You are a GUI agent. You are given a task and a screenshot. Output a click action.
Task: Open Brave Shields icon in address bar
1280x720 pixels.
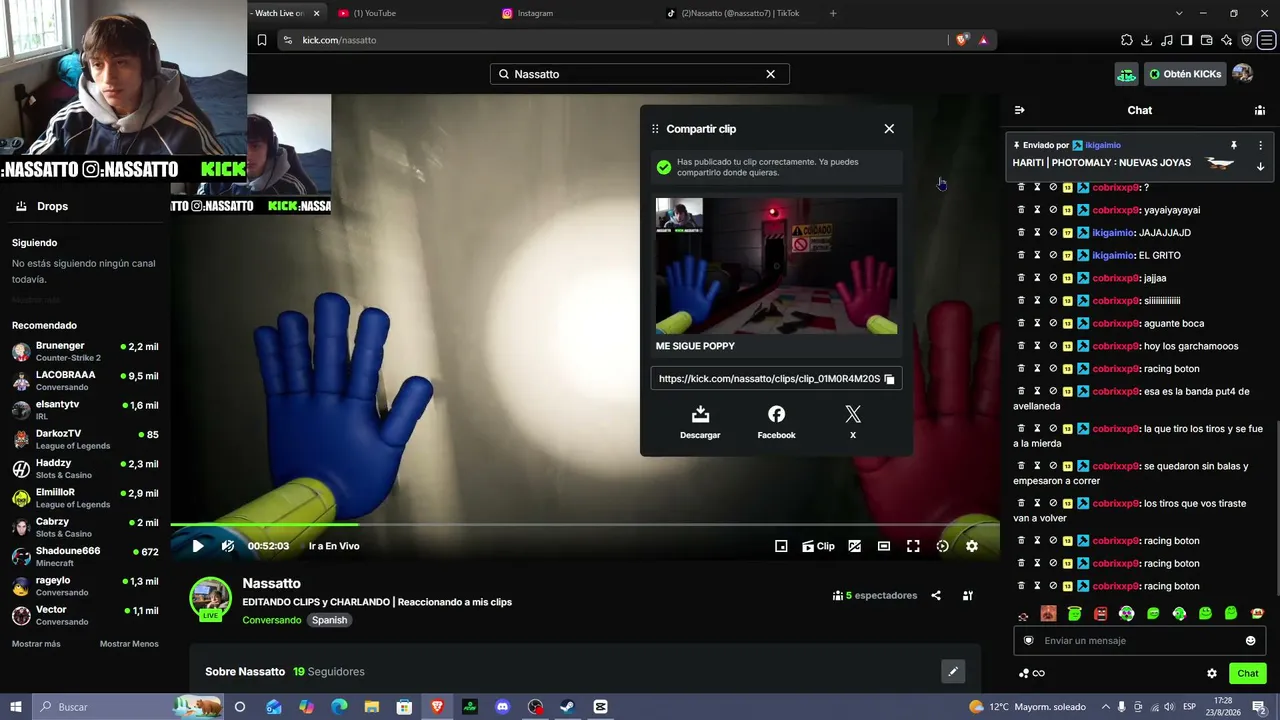[962, 40]
